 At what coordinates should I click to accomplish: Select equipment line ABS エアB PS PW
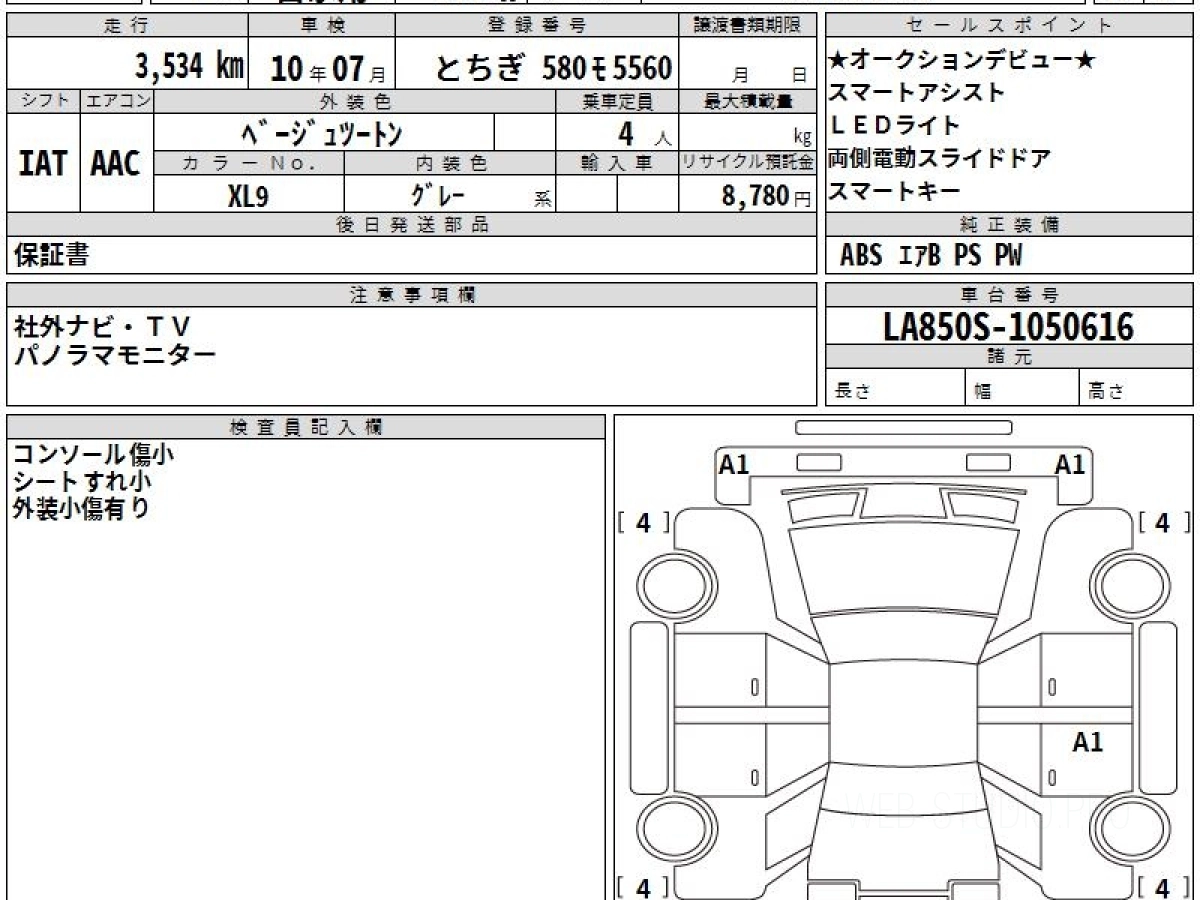[x=931, y=256]
